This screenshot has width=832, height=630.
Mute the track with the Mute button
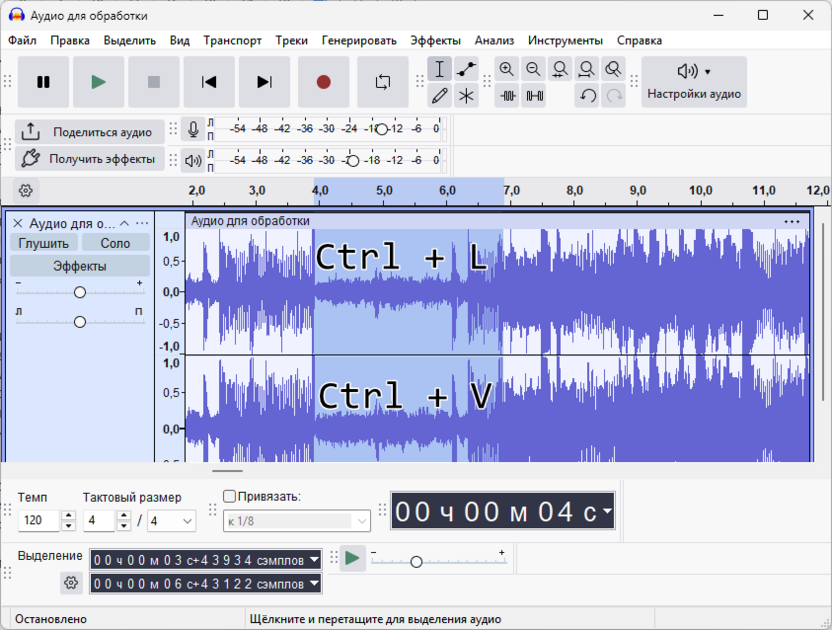pyautogui.click(x=44, y=243)
